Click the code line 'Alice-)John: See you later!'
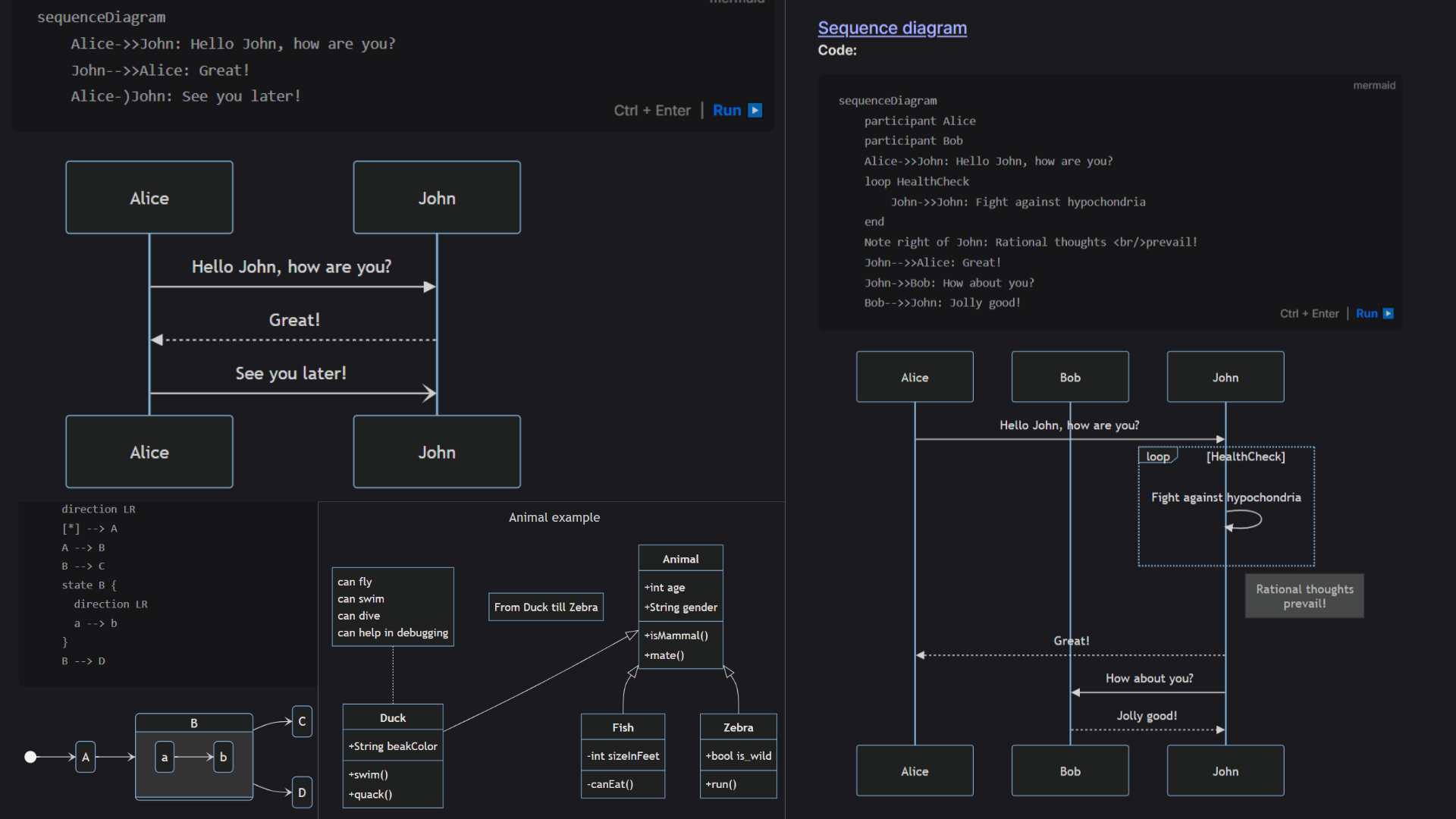 pyautogui.click(x=186, y=96)
